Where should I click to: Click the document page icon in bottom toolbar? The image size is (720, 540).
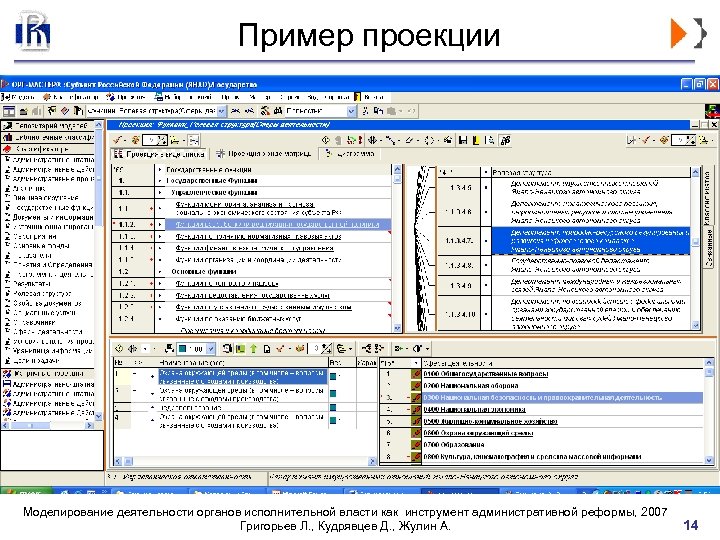[266, 349]
